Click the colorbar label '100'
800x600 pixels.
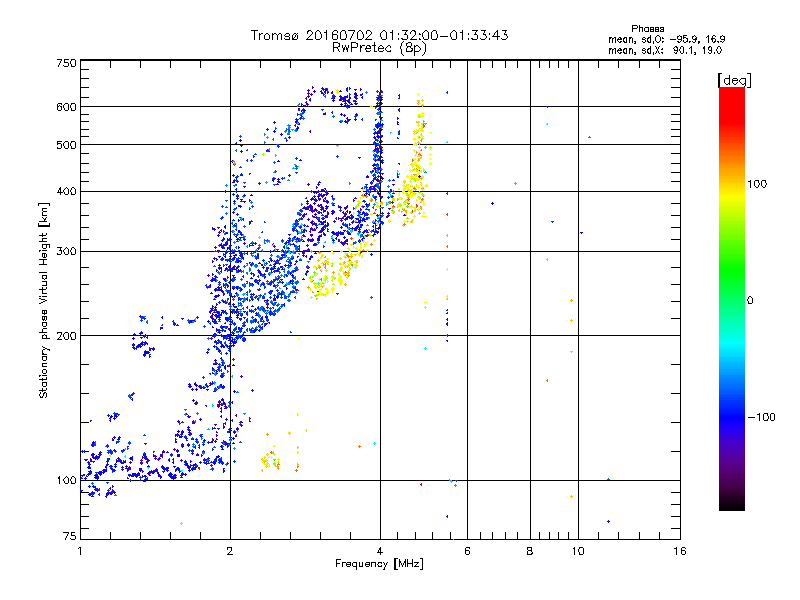757,184
